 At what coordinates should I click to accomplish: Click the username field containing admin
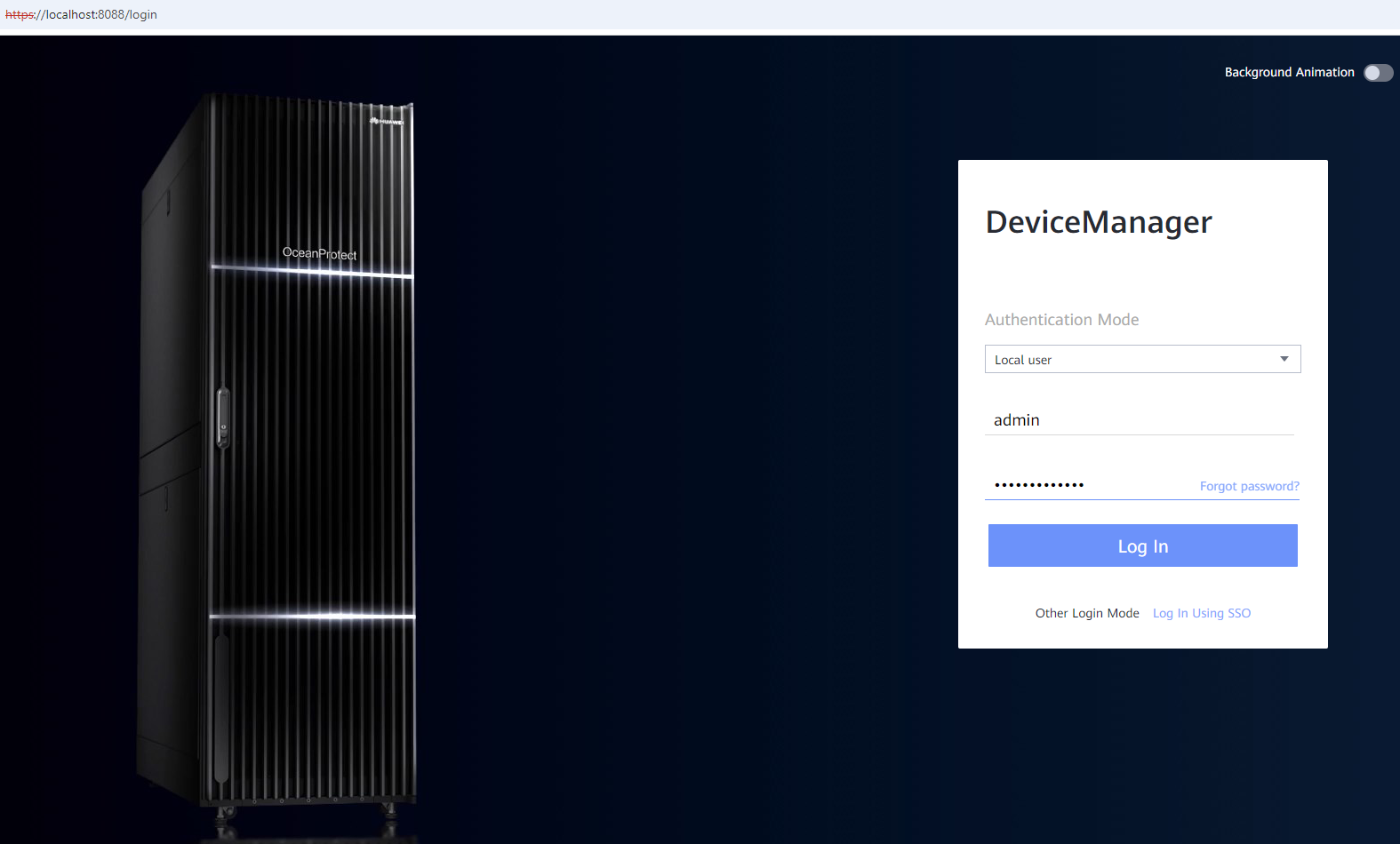coord(1140,419)
